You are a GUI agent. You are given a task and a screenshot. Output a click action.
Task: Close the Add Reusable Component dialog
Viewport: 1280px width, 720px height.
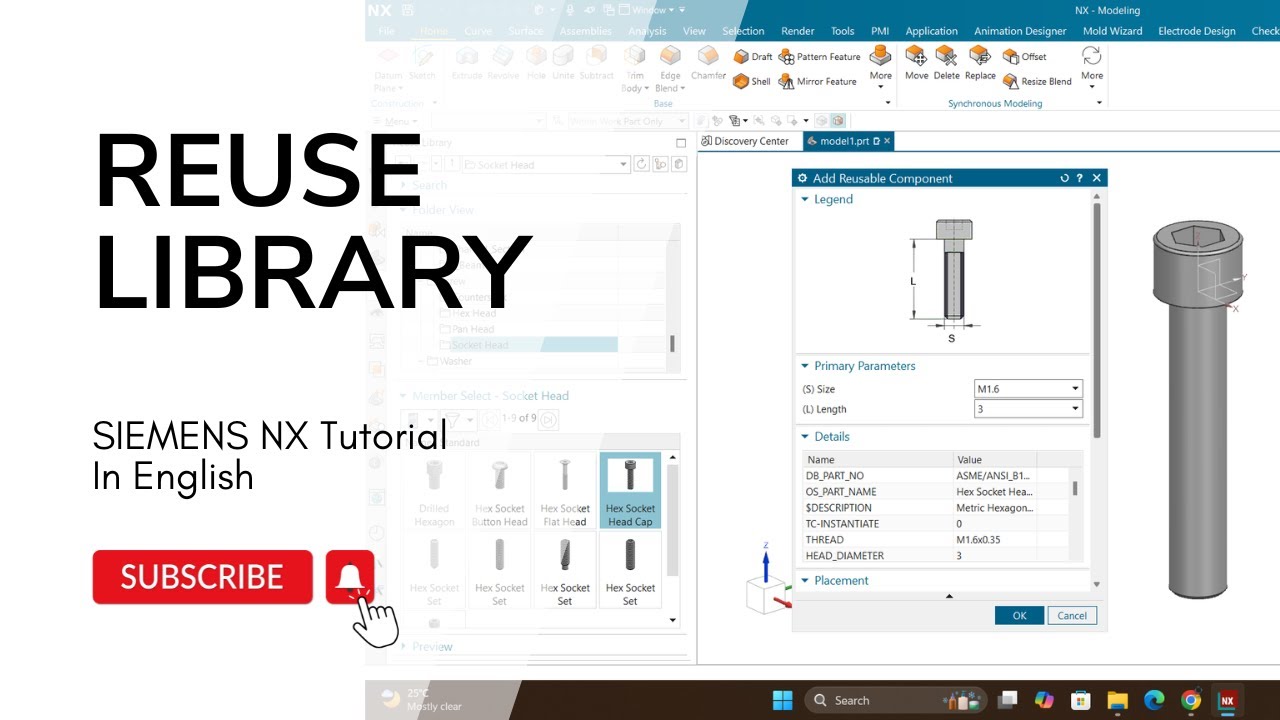[1096, 178]
